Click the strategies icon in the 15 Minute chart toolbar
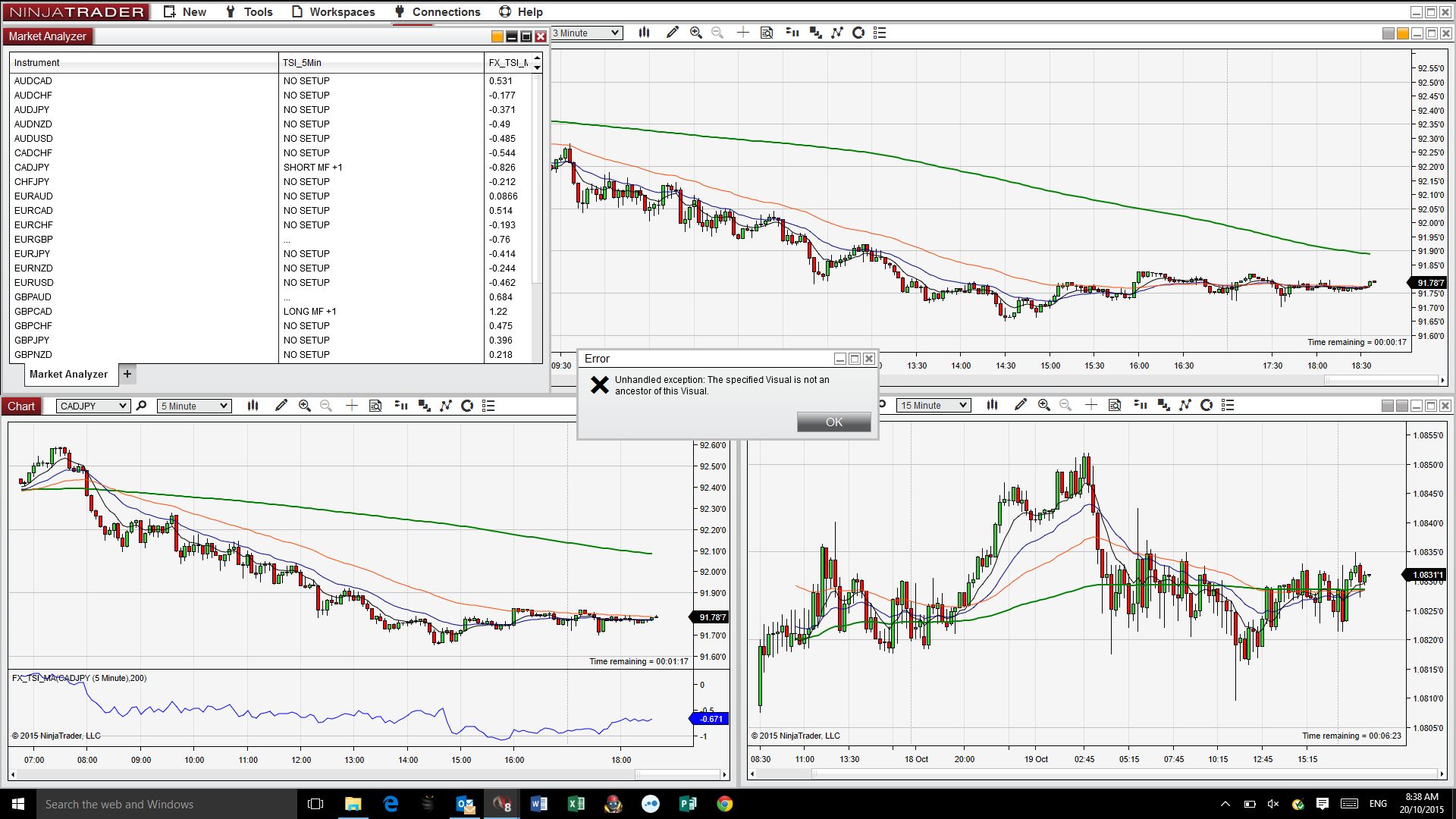Screen dimensions: 1456x819 tap(1163, 406)
